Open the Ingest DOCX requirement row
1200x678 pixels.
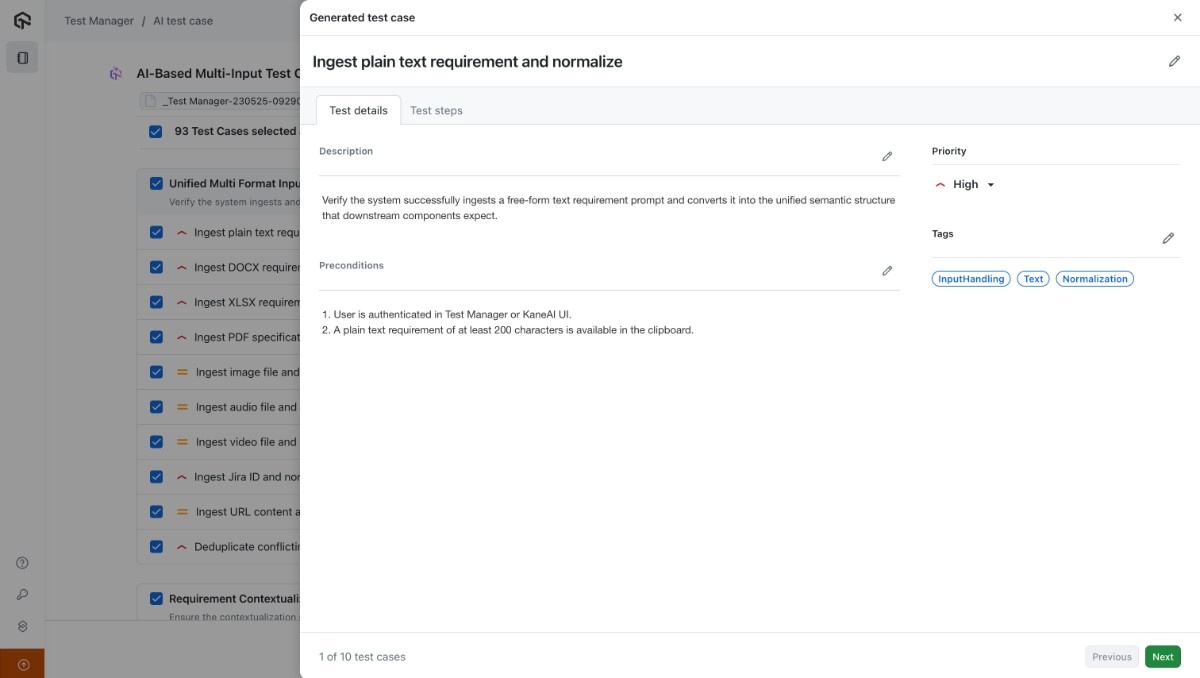[x=247, y=267]
